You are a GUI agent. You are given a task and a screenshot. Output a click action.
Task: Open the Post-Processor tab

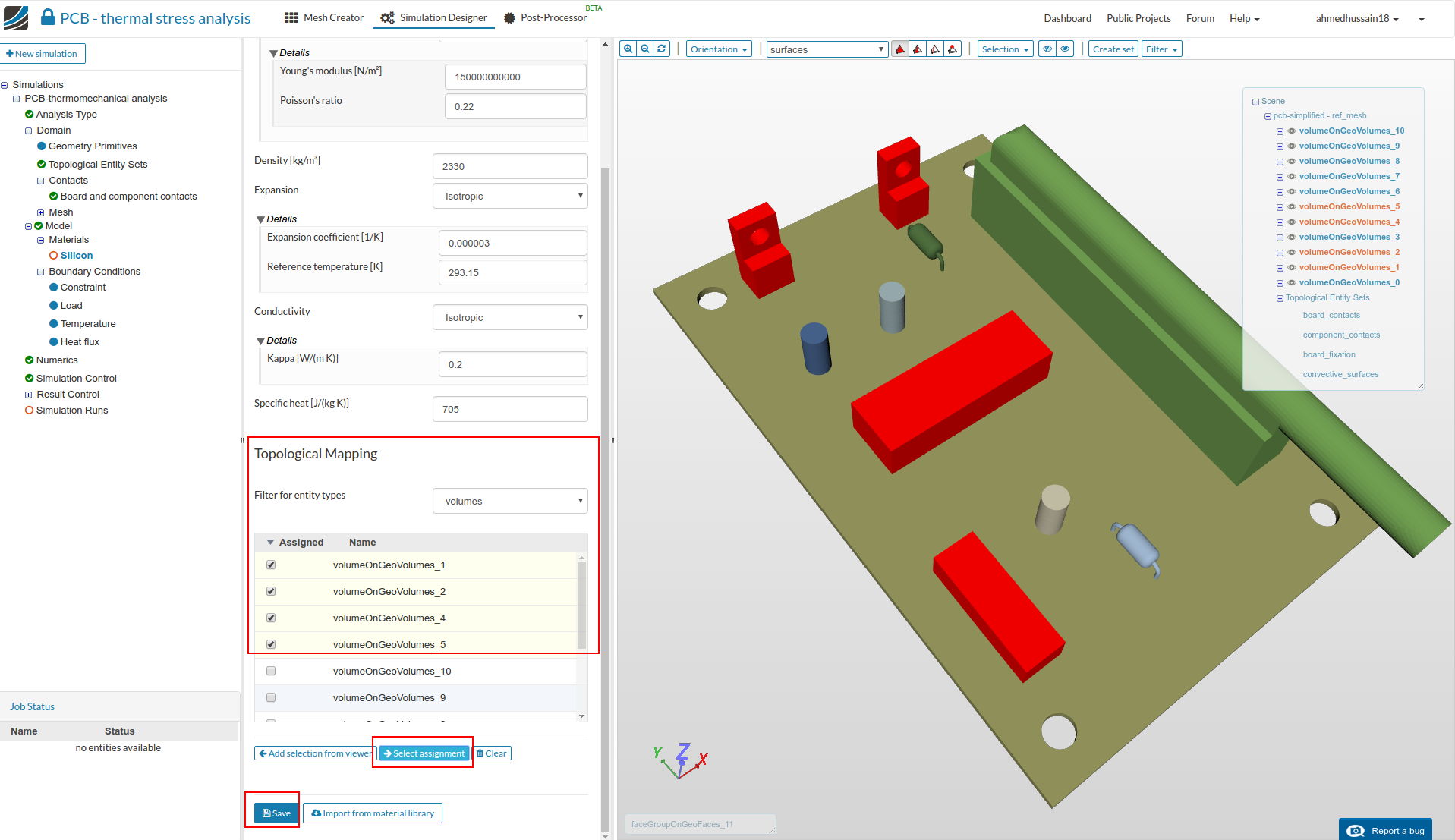click(546, 18)
